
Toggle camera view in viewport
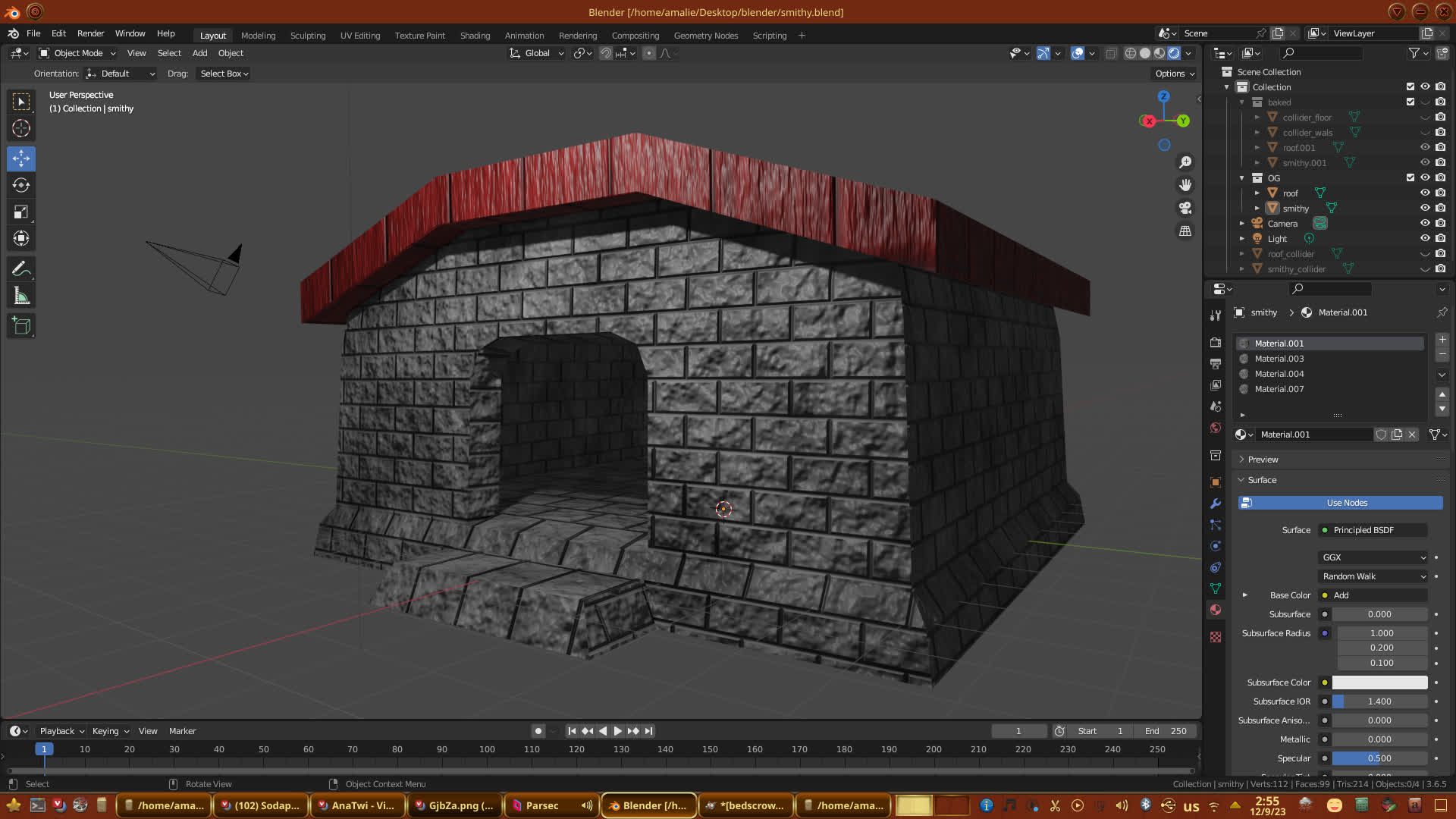[1185, 208]
